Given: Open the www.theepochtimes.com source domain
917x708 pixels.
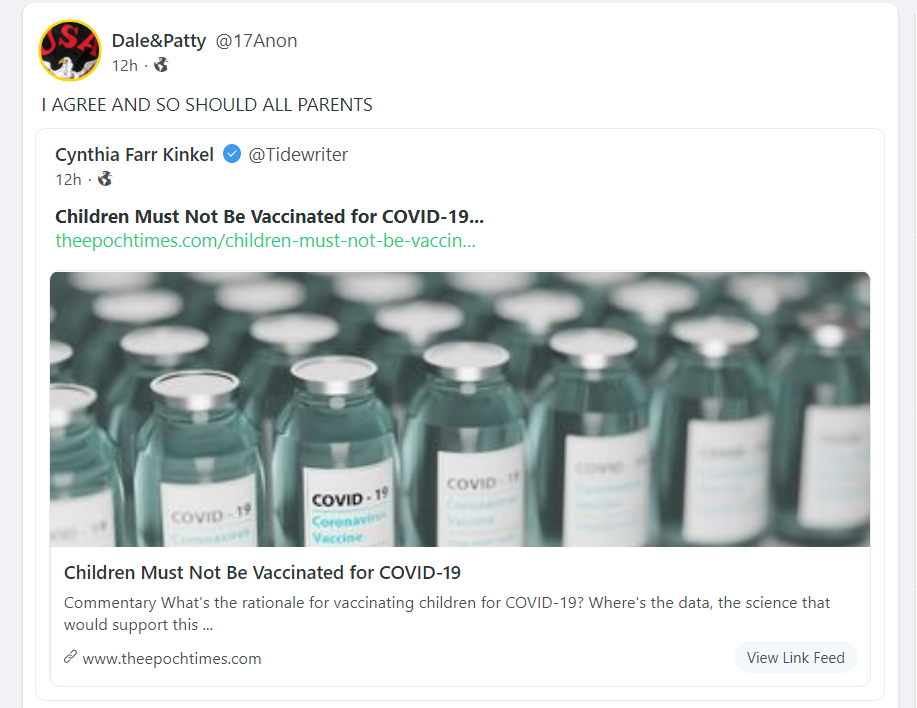Looking at the screenshot, I should [172, 658].
